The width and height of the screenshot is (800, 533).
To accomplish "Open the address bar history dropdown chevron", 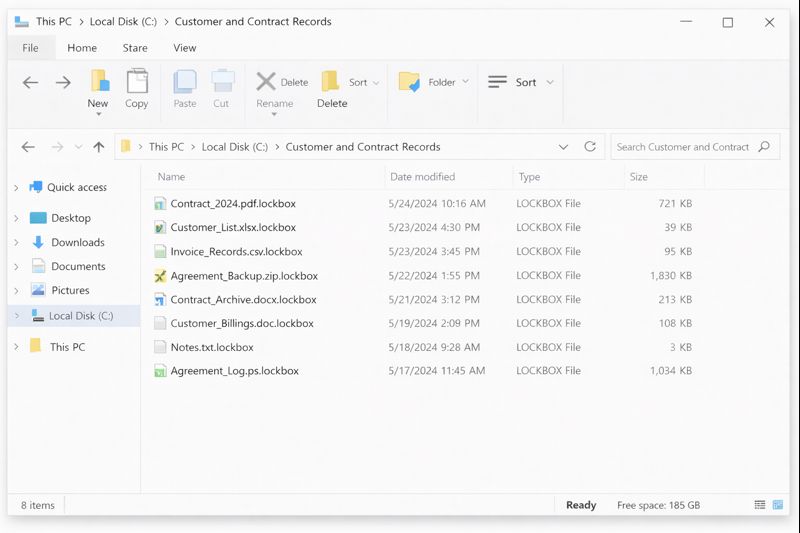I will [x=564, y=147].
